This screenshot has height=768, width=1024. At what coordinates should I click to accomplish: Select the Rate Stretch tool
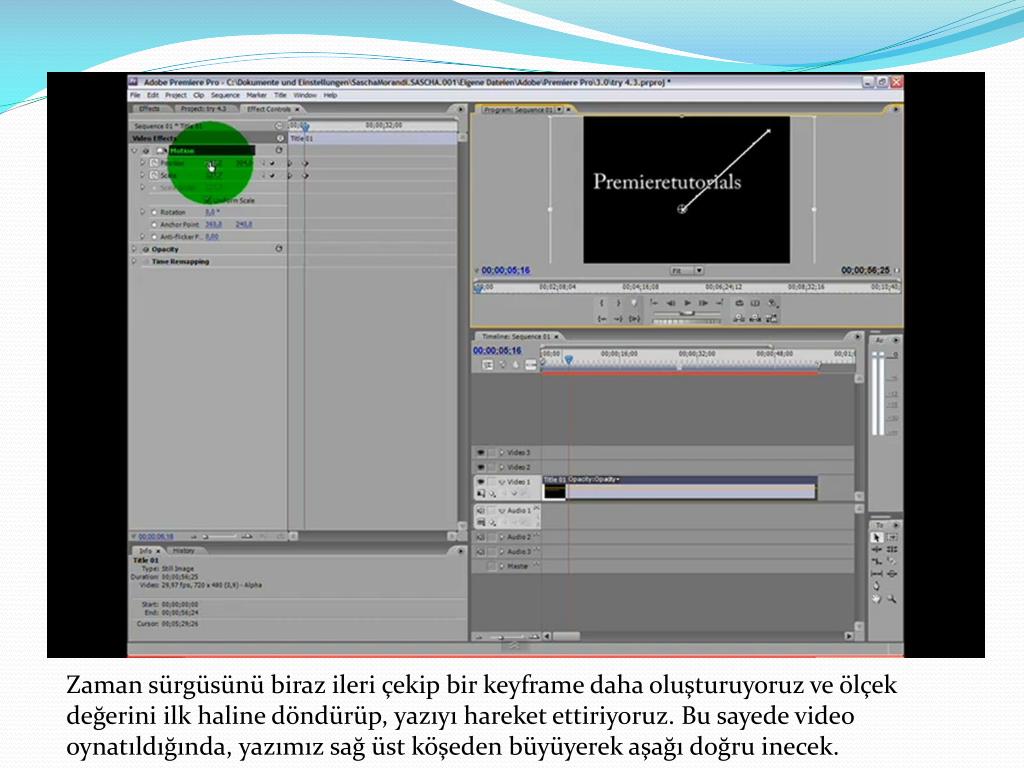click(x=877, y=561)
